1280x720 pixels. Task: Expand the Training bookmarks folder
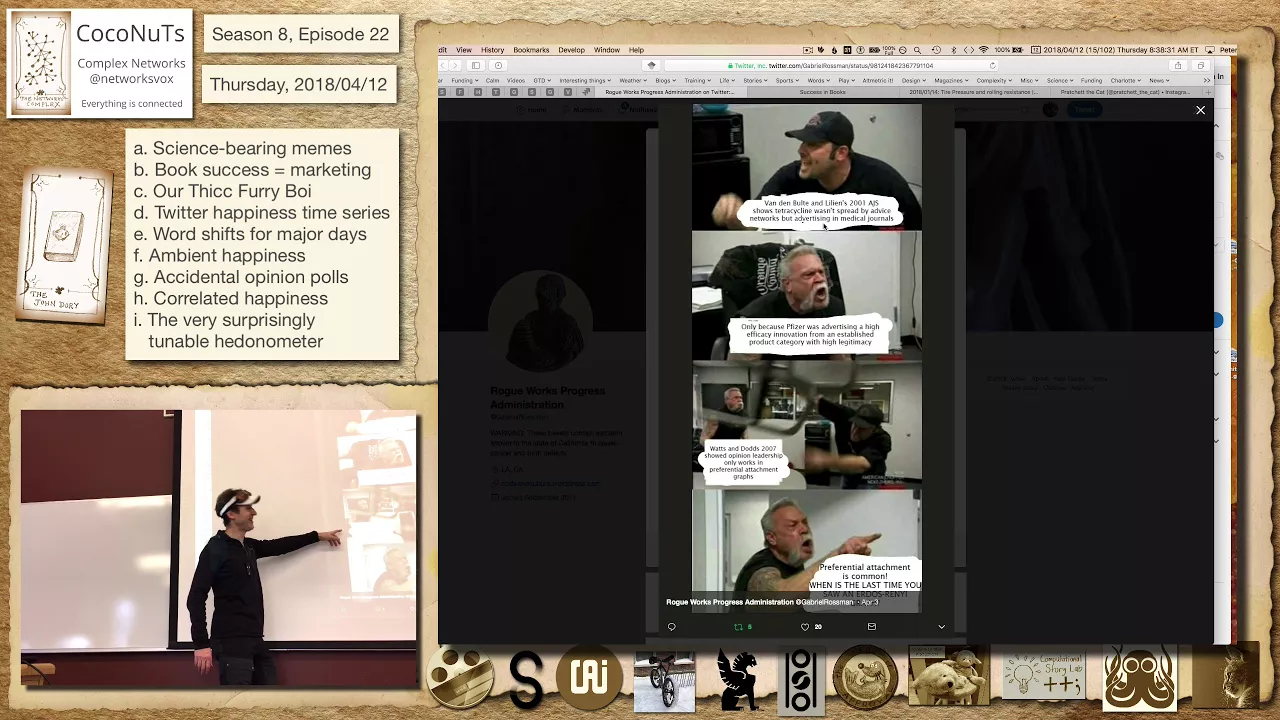coord(698,81)
